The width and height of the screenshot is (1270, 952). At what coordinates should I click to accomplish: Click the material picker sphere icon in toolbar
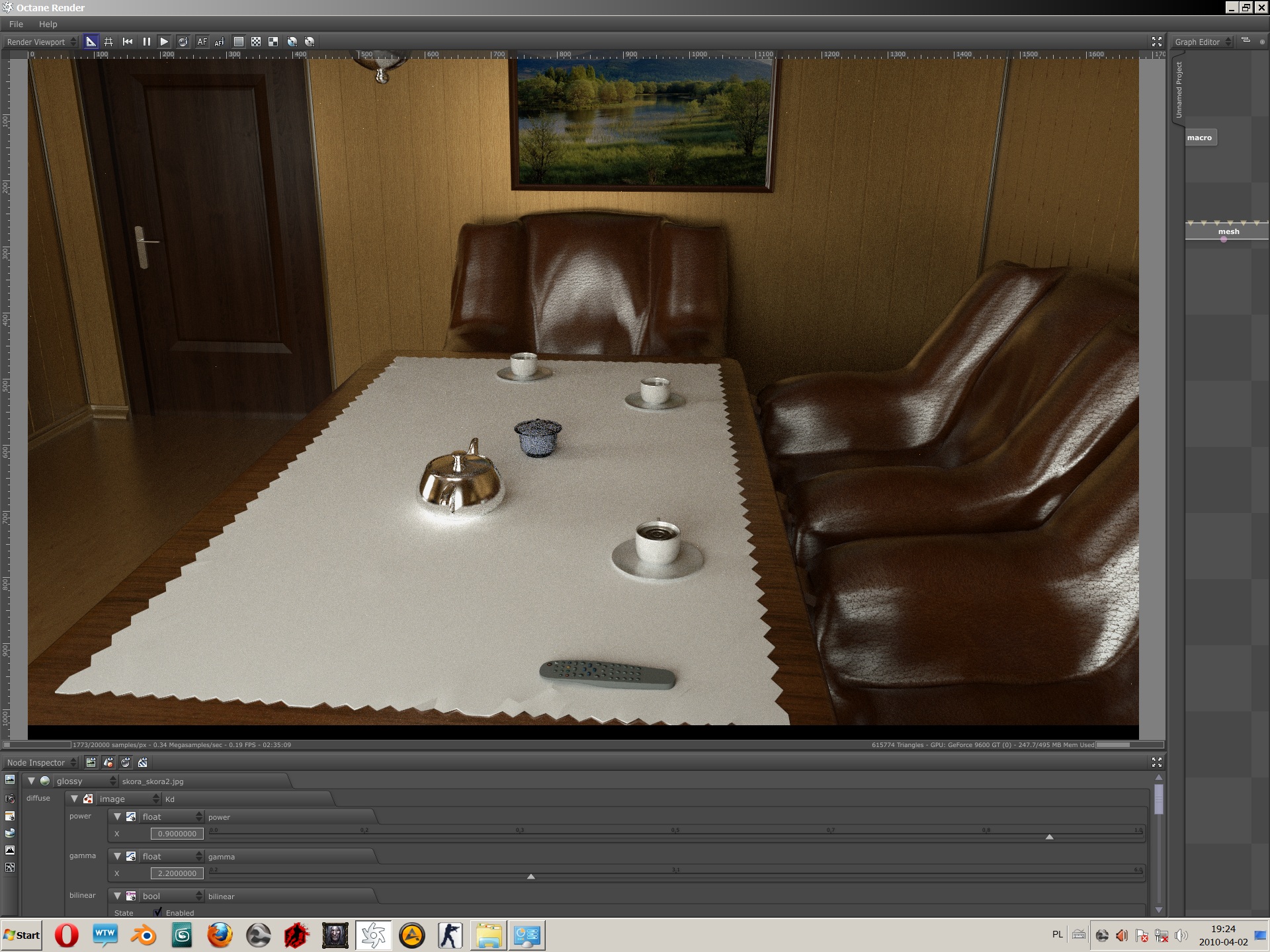click(x=183, y=42)
